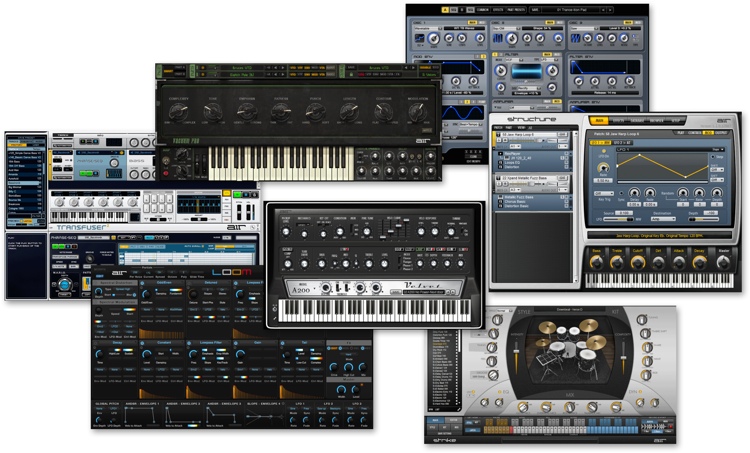Toggle the LFO Sync button in Structure

coord(621,193)
